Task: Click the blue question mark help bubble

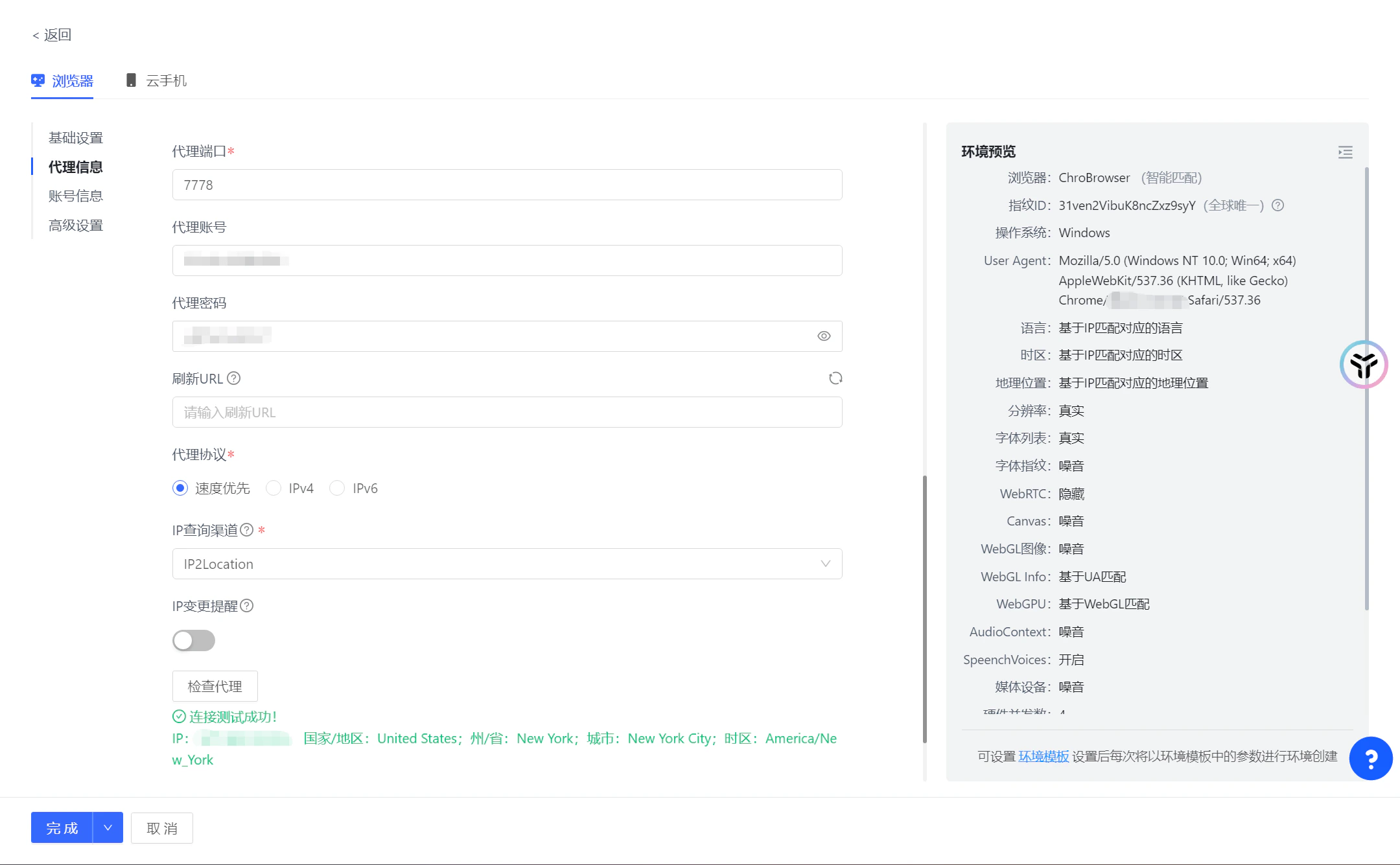Action: click(1370, 758)
